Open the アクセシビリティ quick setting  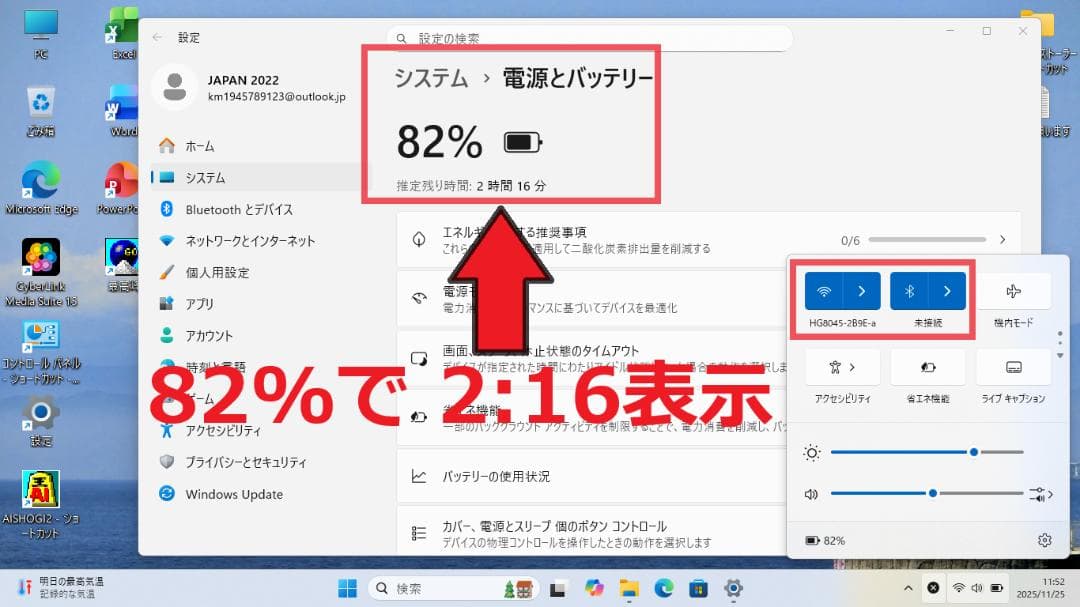point(840,367)
